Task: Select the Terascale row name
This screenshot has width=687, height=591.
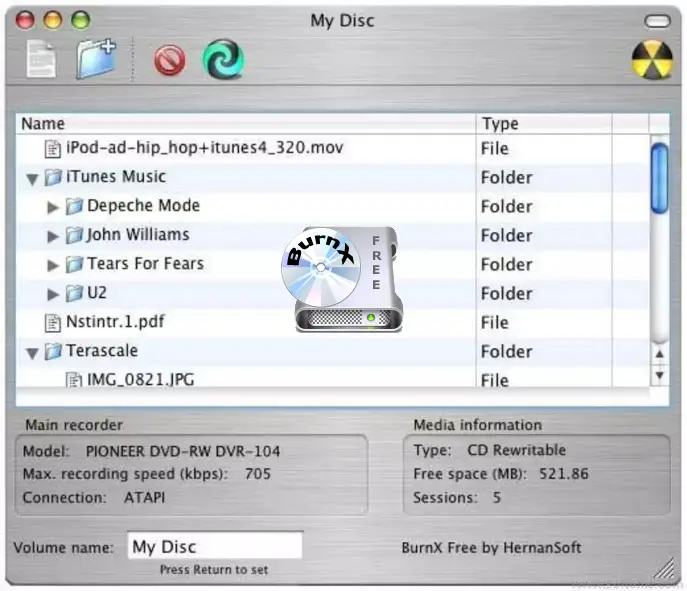Action: [x=102, y=350]
